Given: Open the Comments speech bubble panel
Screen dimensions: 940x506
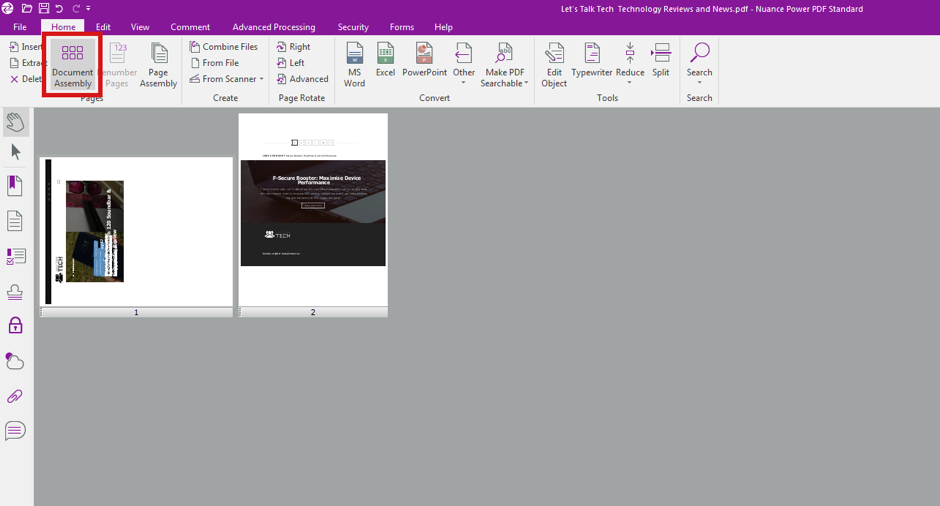Looking at the screenshot, I should [x=15, y=430].
